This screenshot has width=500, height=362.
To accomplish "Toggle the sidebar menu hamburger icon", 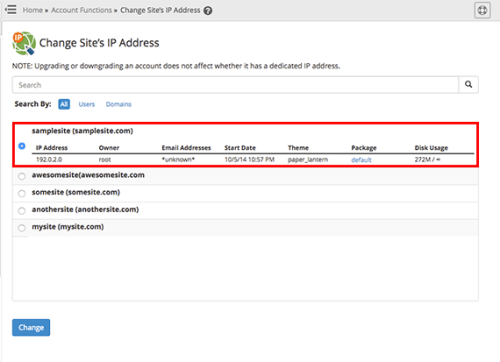I will click(11, 9).
